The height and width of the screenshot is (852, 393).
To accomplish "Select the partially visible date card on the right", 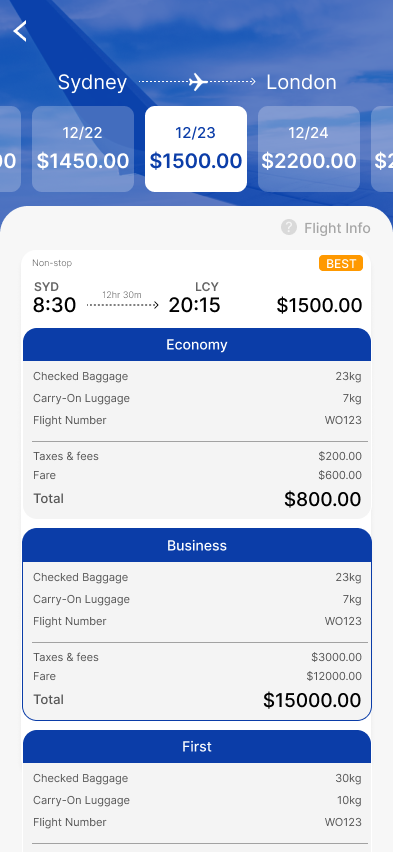I will point(382,149).
